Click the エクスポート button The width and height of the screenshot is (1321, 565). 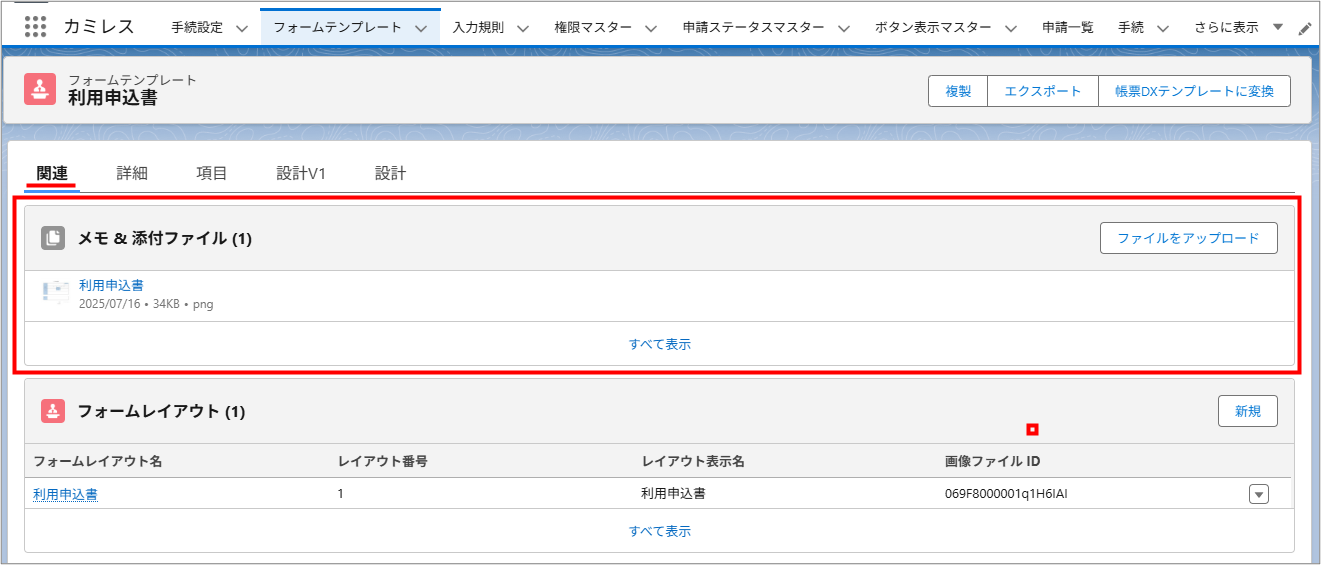1042,91
